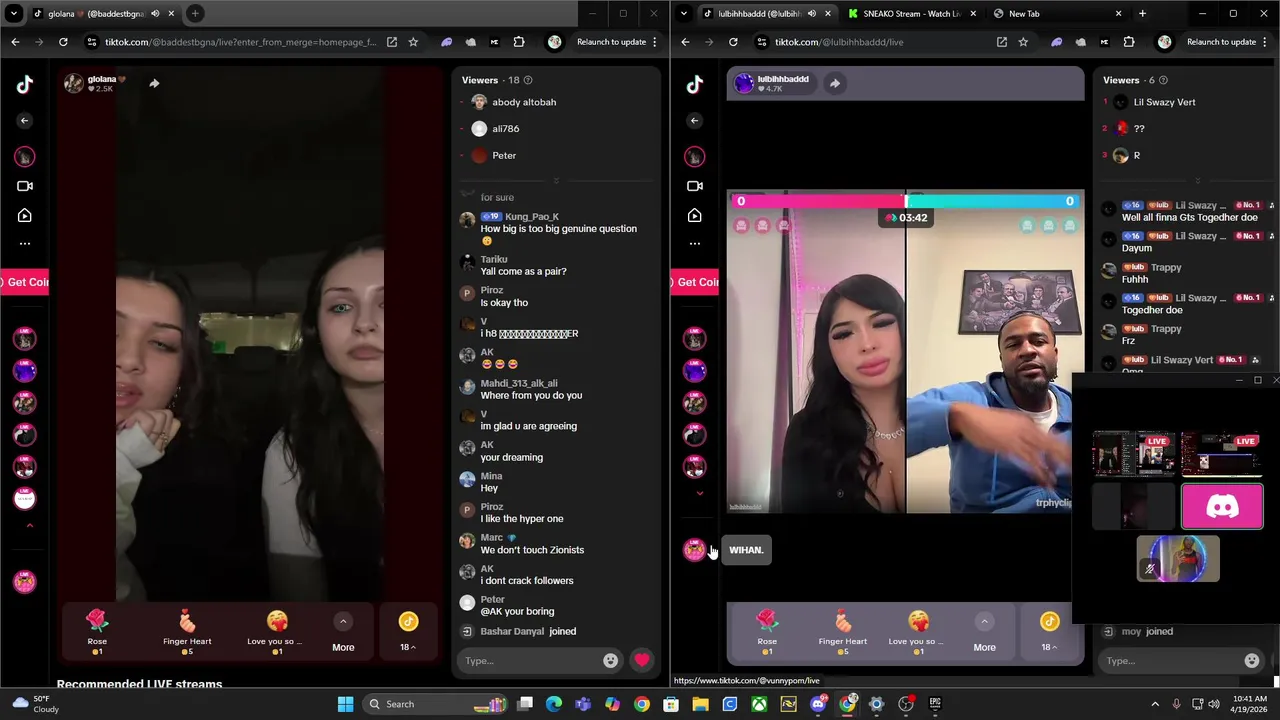Open Chrome profile avatar in right browser

click(1164, 42)
